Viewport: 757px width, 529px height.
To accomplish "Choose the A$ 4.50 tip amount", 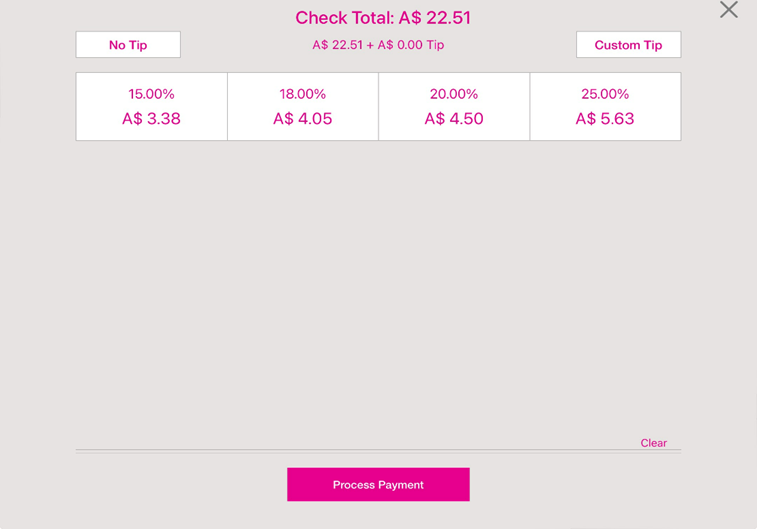I will pos(454,119).
